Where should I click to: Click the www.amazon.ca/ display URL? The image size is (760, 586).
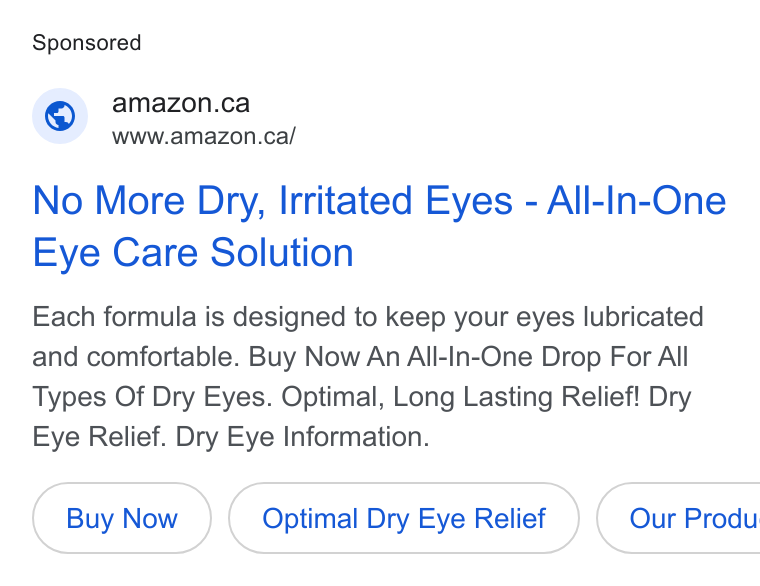pos(204,136)
